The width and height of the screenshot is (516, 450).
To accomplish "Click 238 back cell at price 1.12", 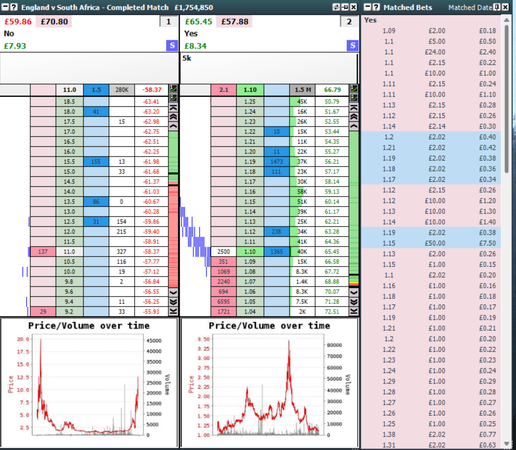I will [276, 232].
